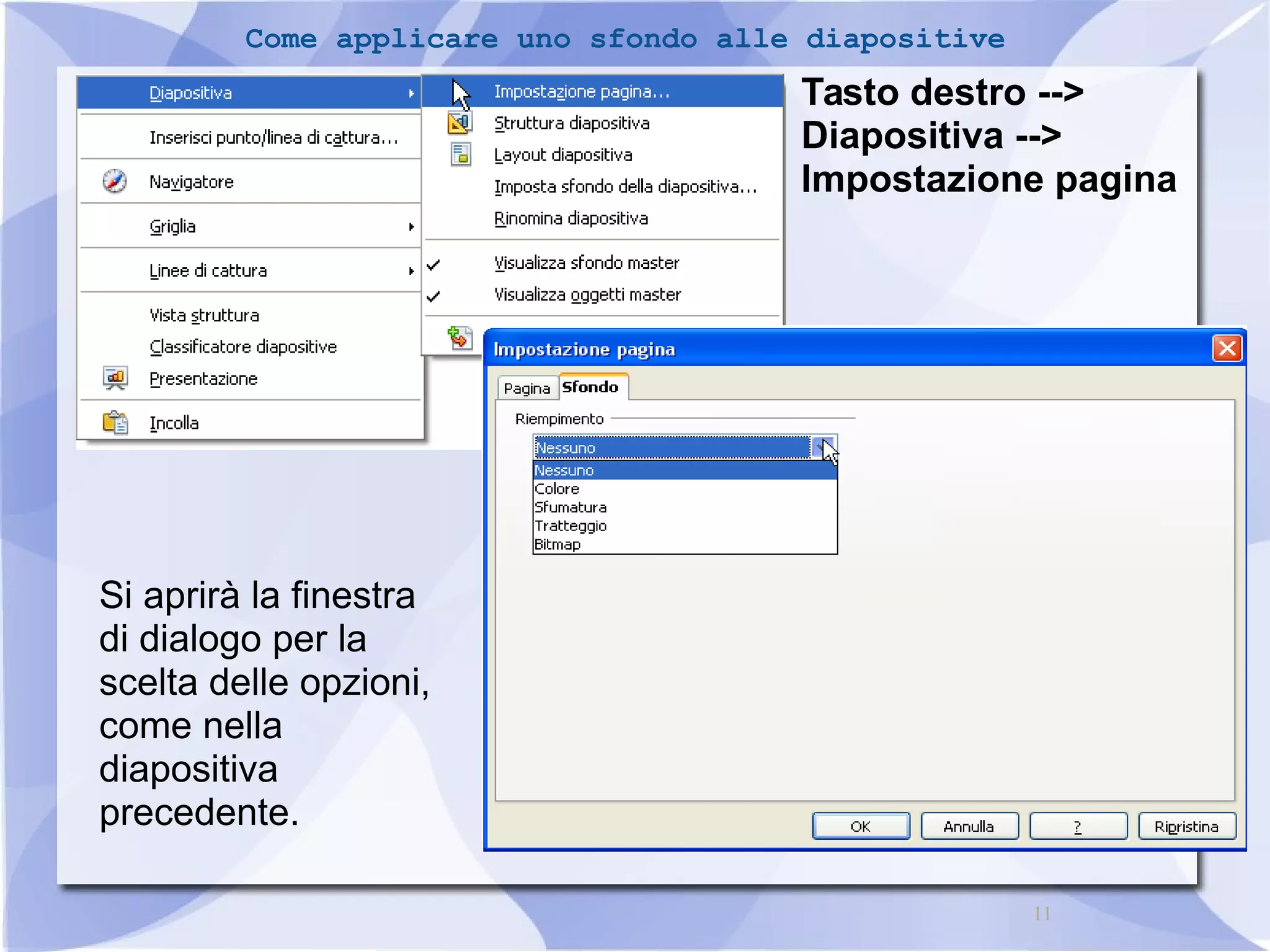The height and width of the screenshot is (952, 1270).
Task: Select Bitmap in the fill list
Action: (685, 545)
